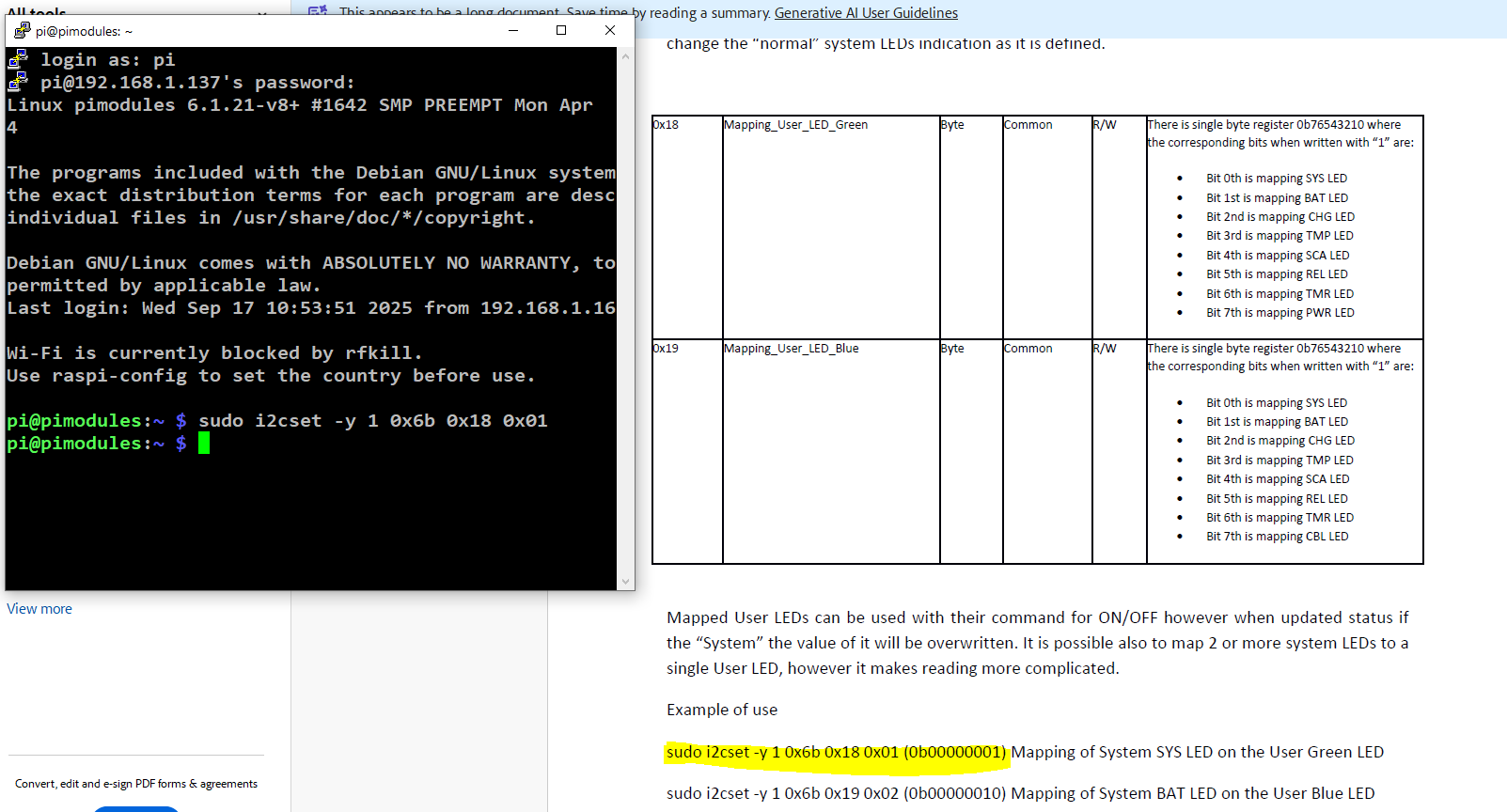
Task: Close the pi@pimodules PuTTY window
Action: point(609,30)
